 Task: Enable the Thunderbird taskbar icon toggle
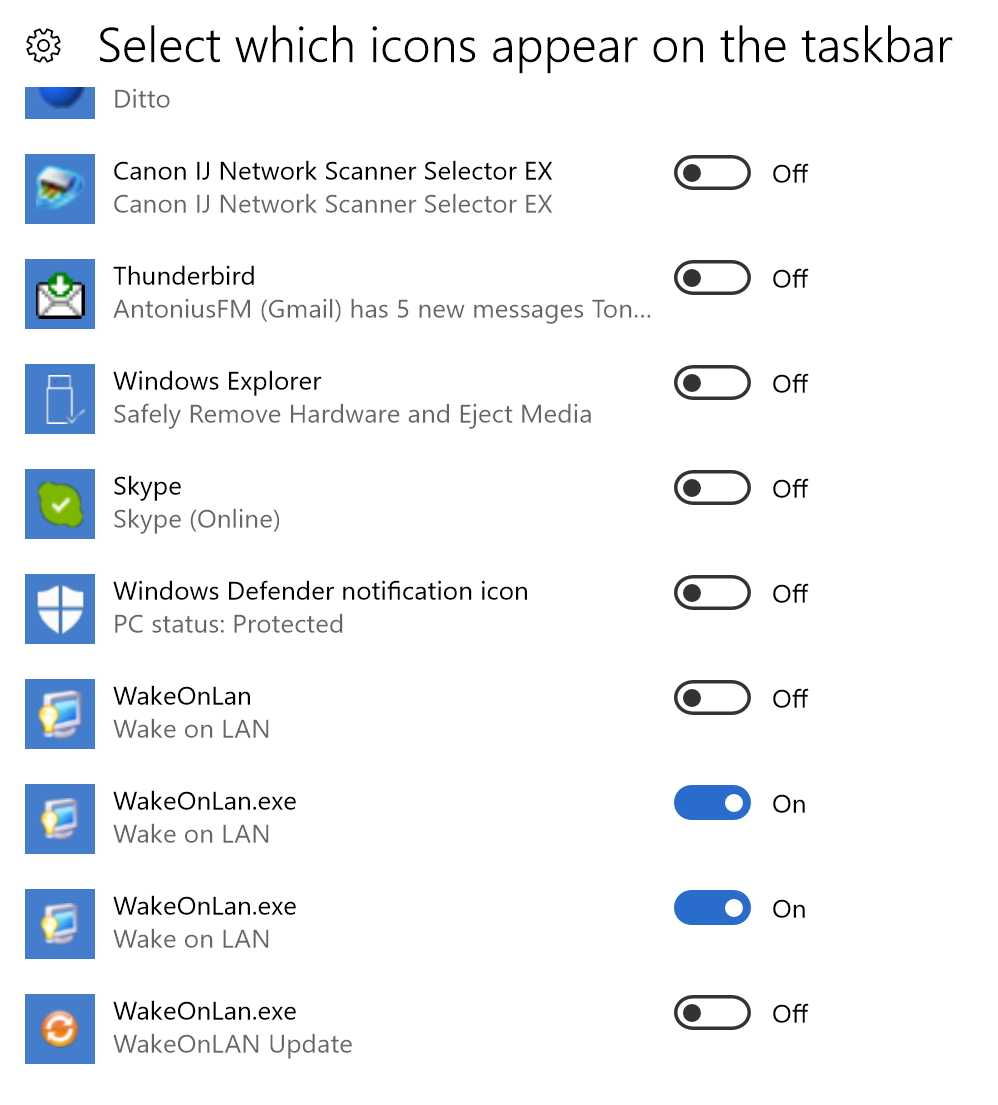pos(712,278)
